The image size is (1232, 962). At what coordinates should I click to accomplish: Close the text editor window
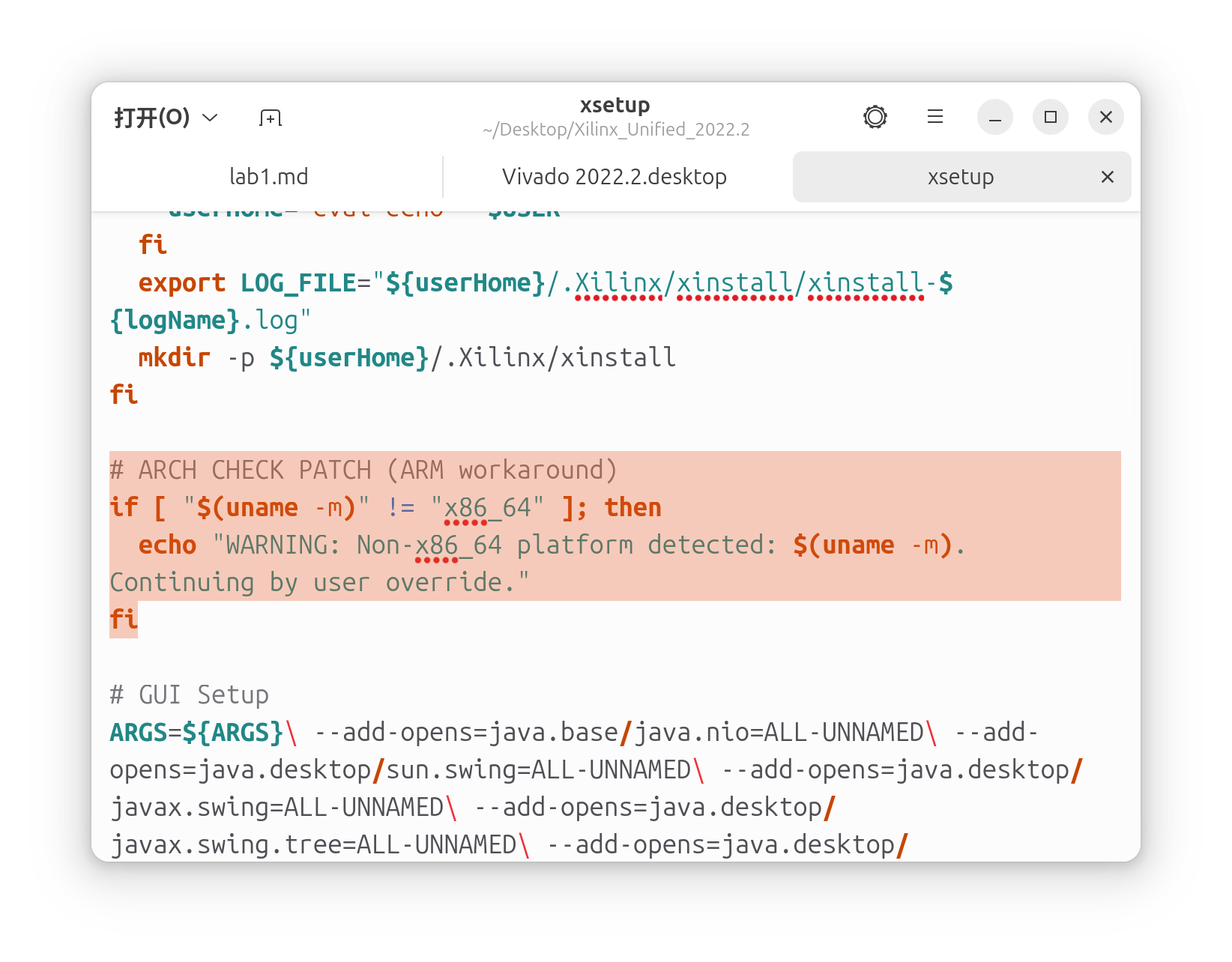[1106, 117]
